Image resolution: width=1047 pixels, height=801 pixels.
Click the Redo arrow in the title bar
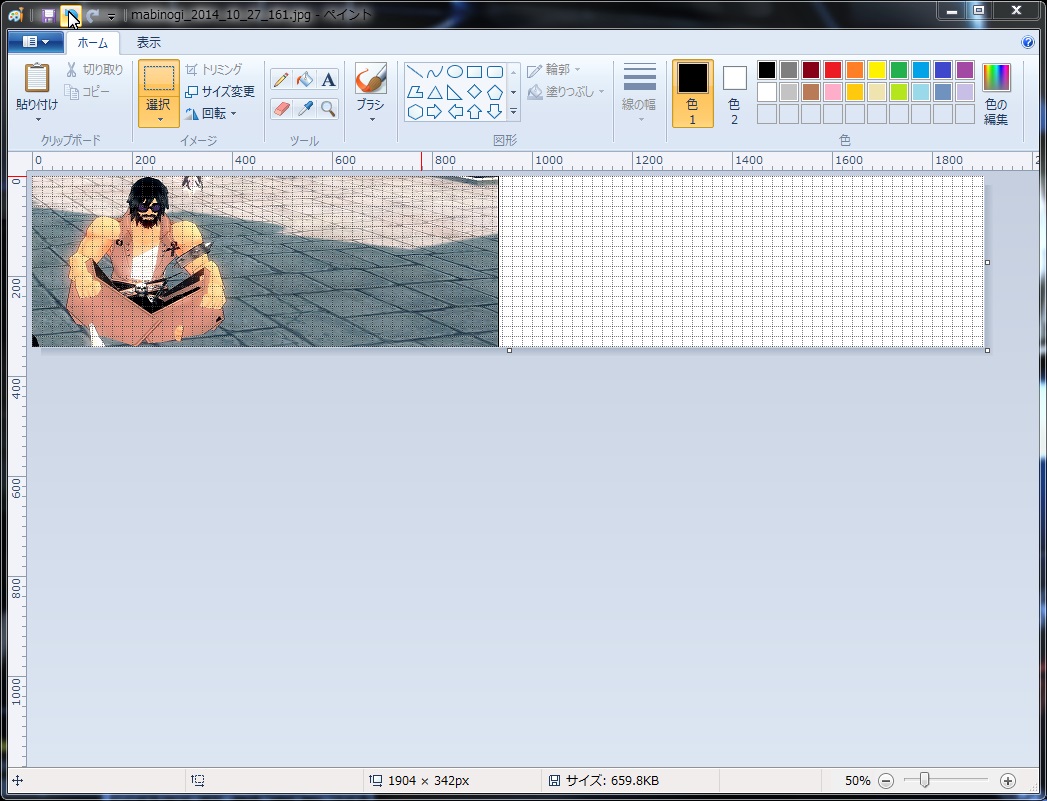(x=93, y=15)
